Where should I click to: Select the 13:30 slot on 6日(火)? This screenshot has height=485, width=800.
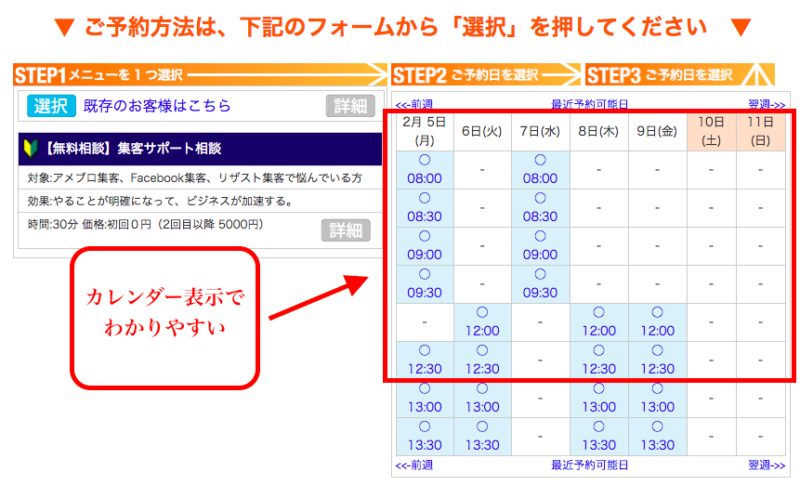pos(482,437)
